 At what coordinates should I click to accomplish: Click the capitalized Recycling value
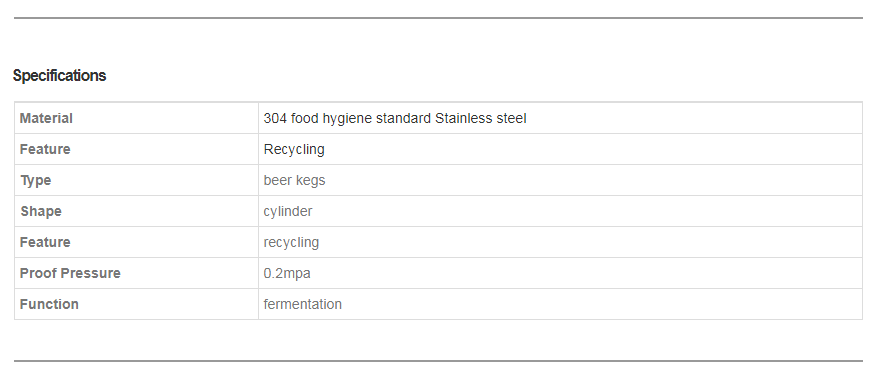pyautogui.click(x=294, y=150)
